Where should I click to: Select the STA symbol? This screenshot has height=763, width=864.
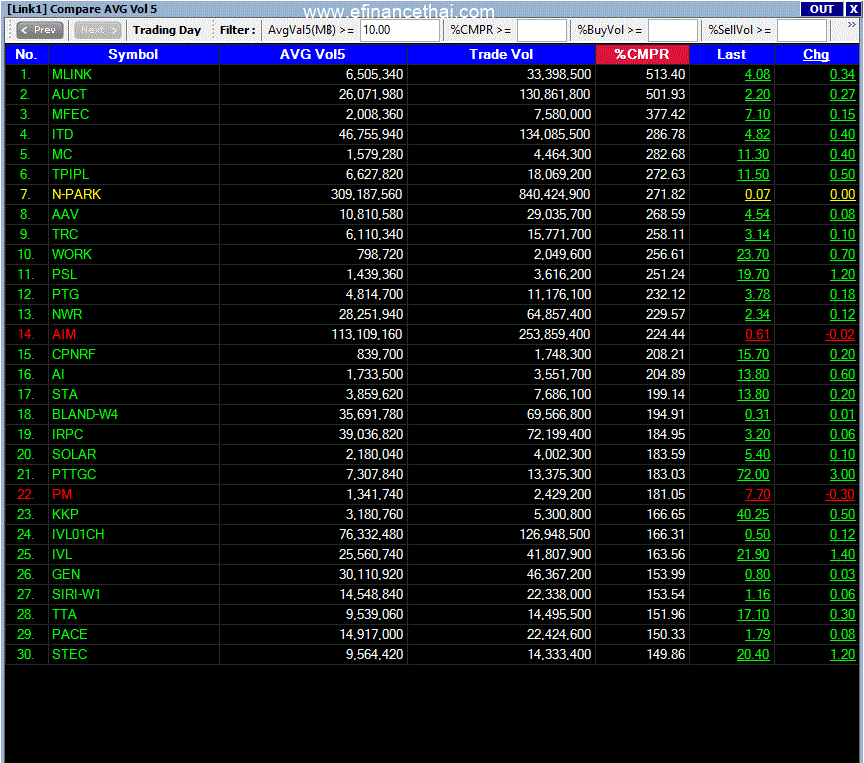pos(65,394)
